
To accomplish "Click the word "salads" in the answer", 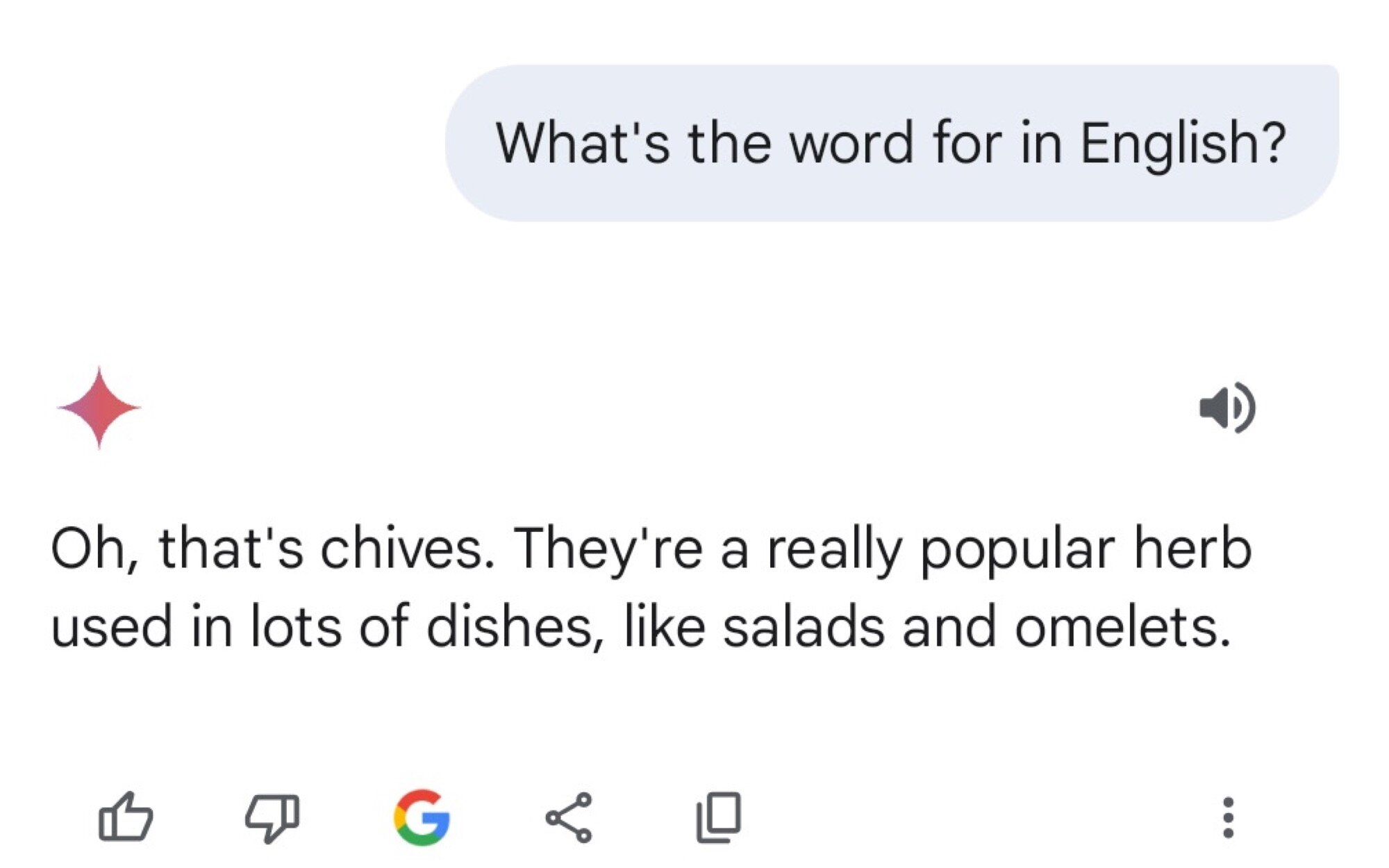I will [804, 628].
